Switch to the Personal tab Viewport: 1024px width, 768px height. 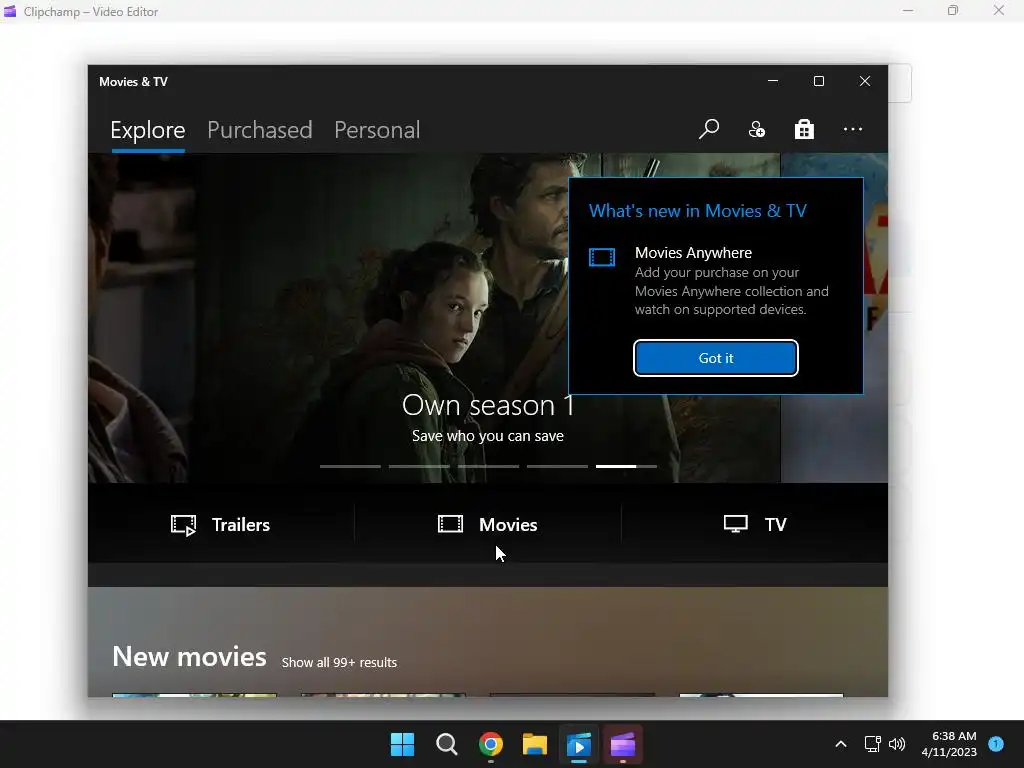coord(377,130)
